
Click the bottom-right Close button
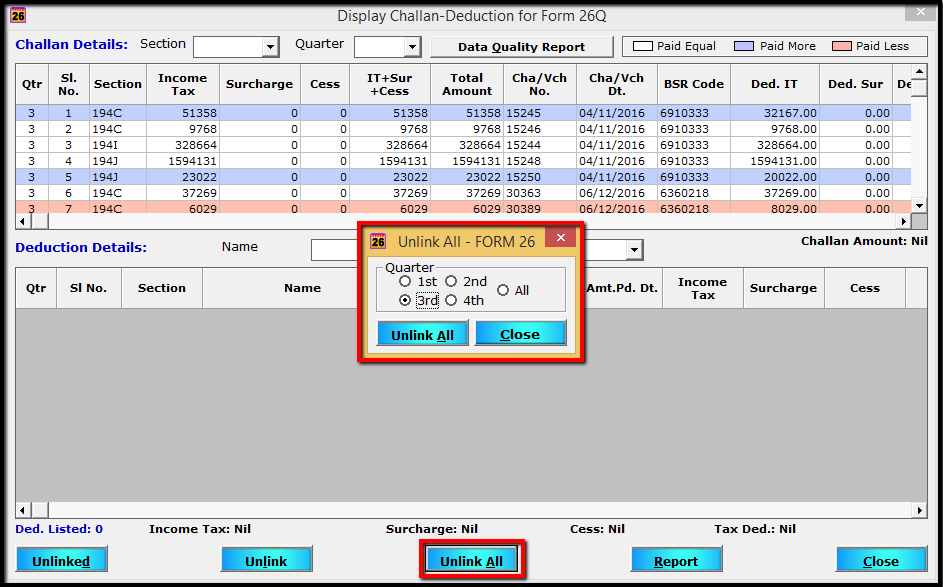point(881,561)
